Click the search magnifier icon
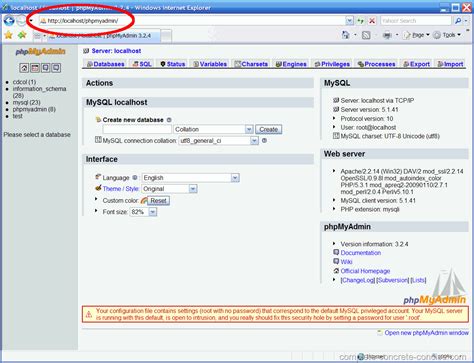The width and height of the screenshot is (474, 363). [458, 21]
